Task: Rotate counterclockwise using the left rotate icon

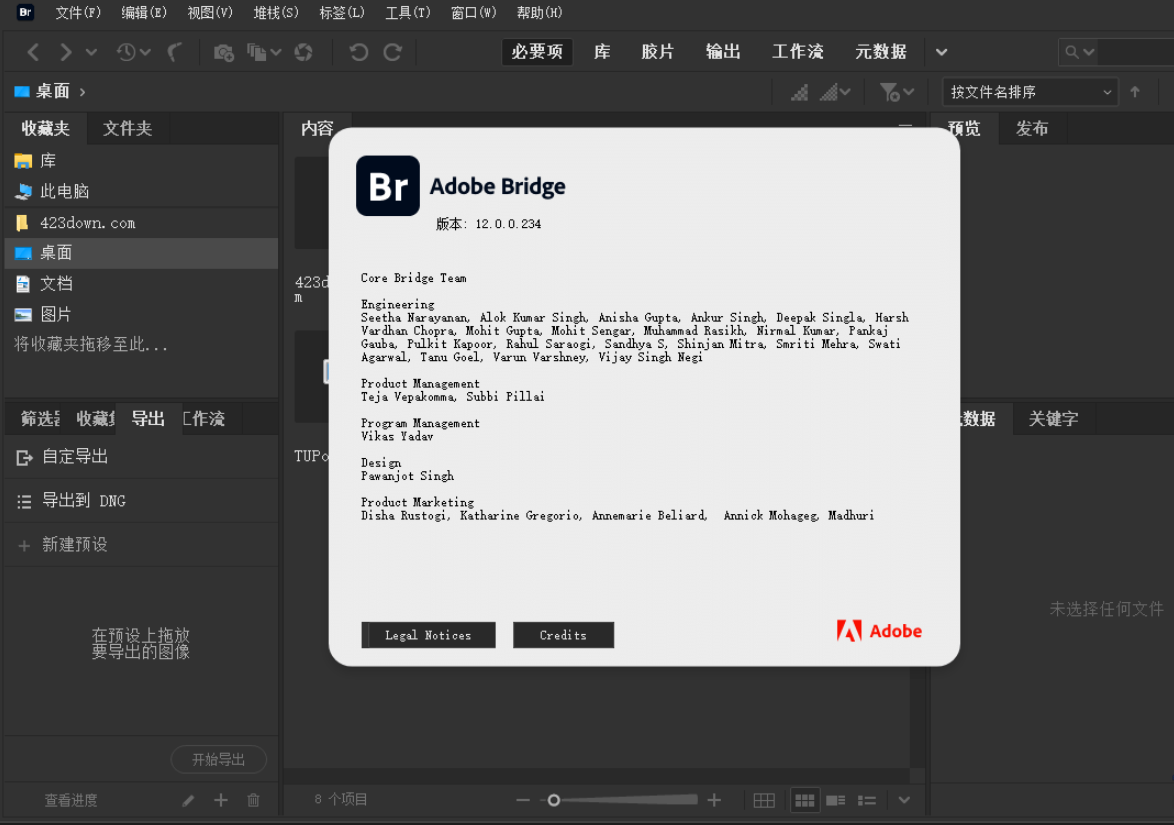Action: [359, 51]
